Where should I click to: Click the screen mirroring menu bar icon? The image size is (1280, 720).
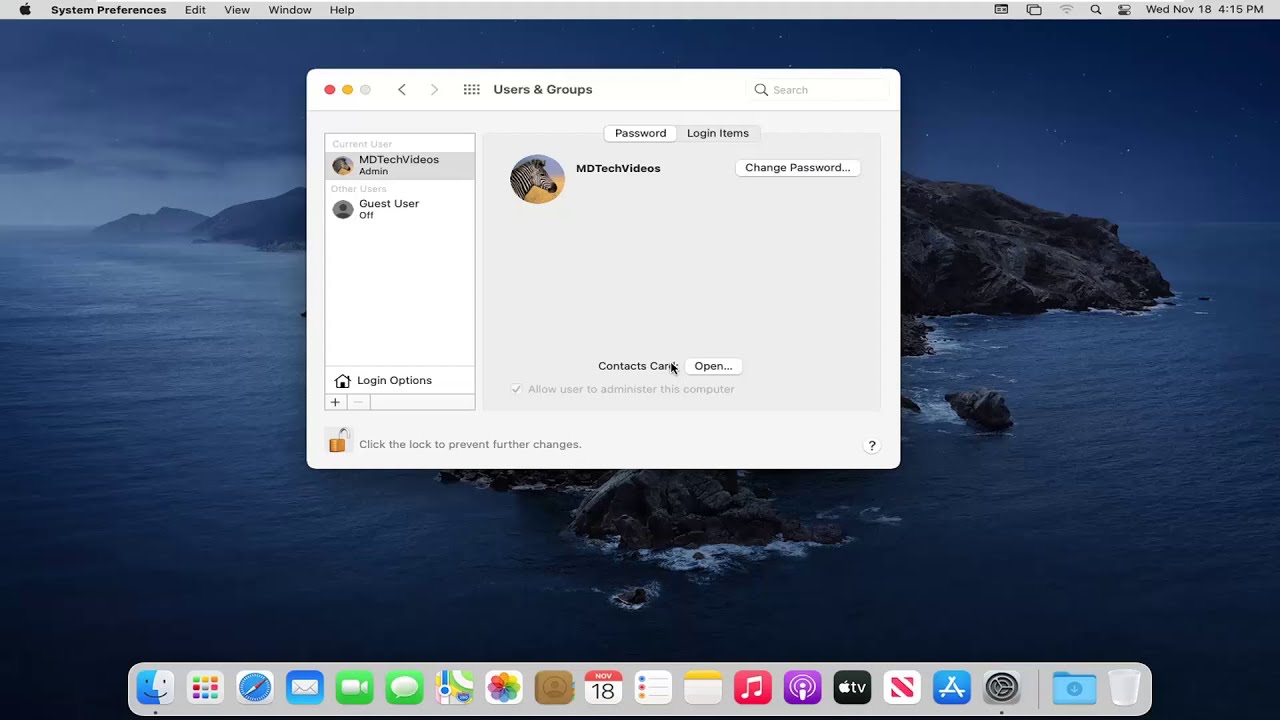(x=1034, y=9)
